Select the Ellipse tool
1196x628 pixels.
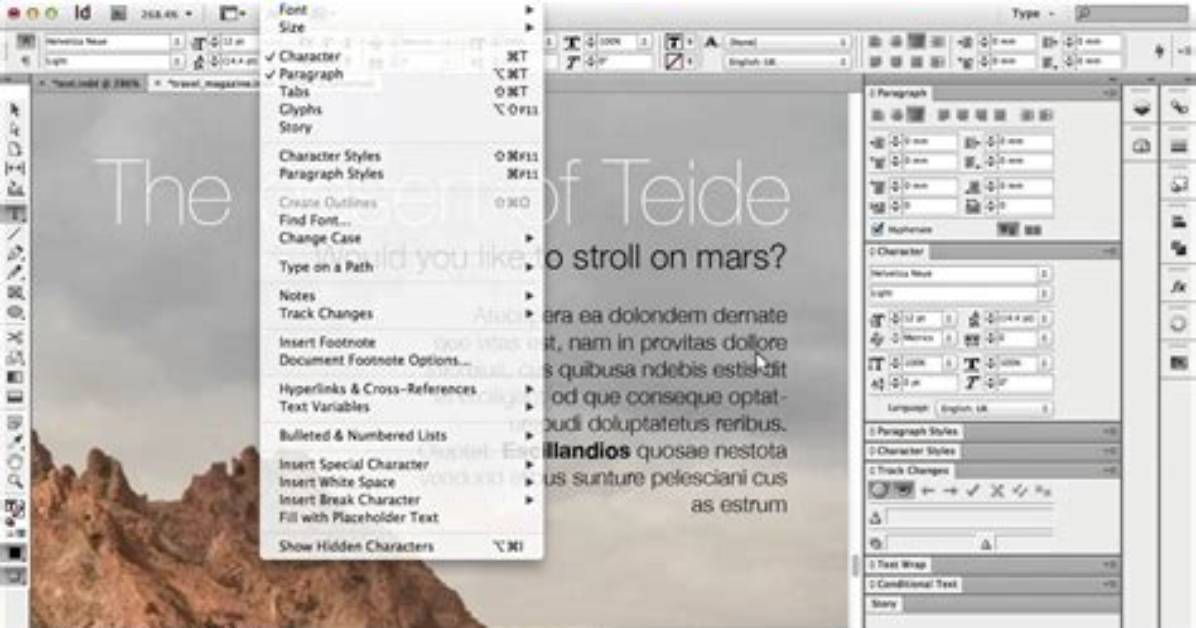14,313
